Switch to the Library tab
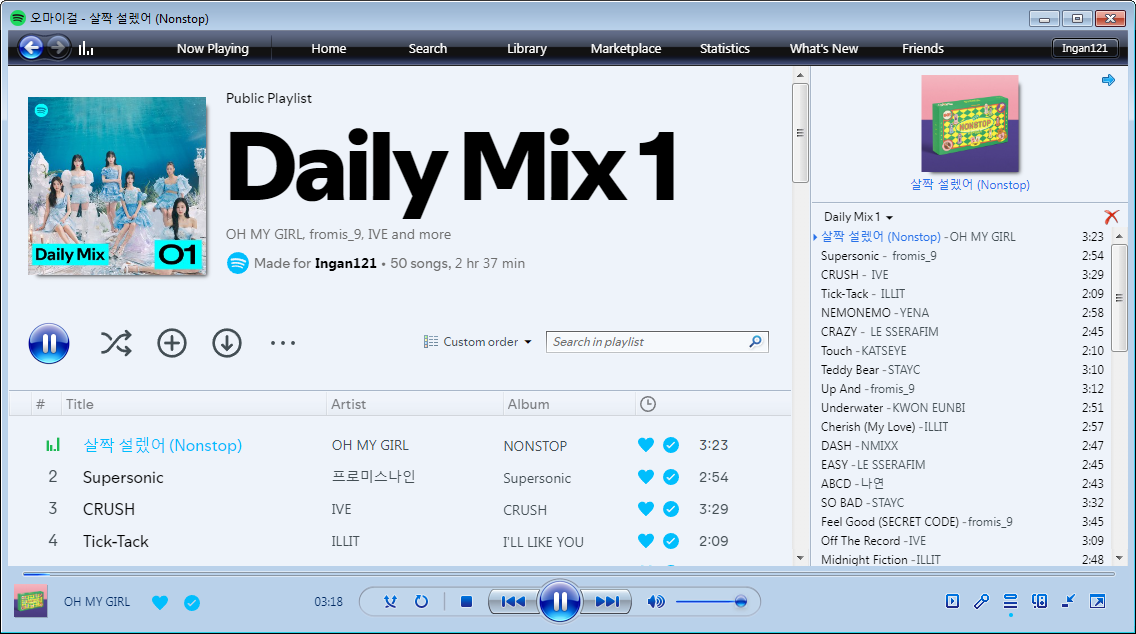 coord(527,49)
